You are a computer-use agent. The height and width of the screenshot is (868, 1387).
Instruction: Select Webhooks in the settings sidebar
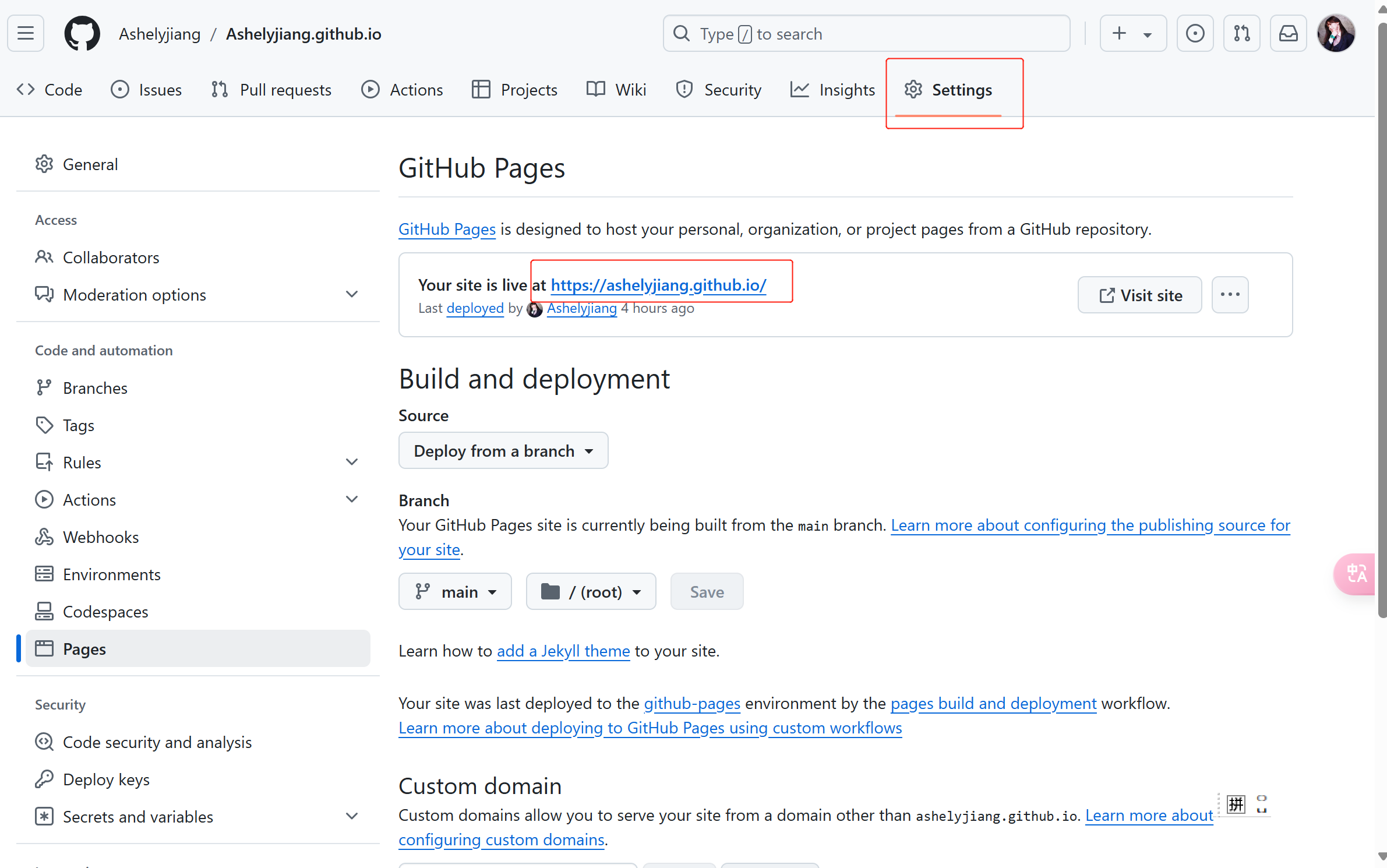coord(100,537)
